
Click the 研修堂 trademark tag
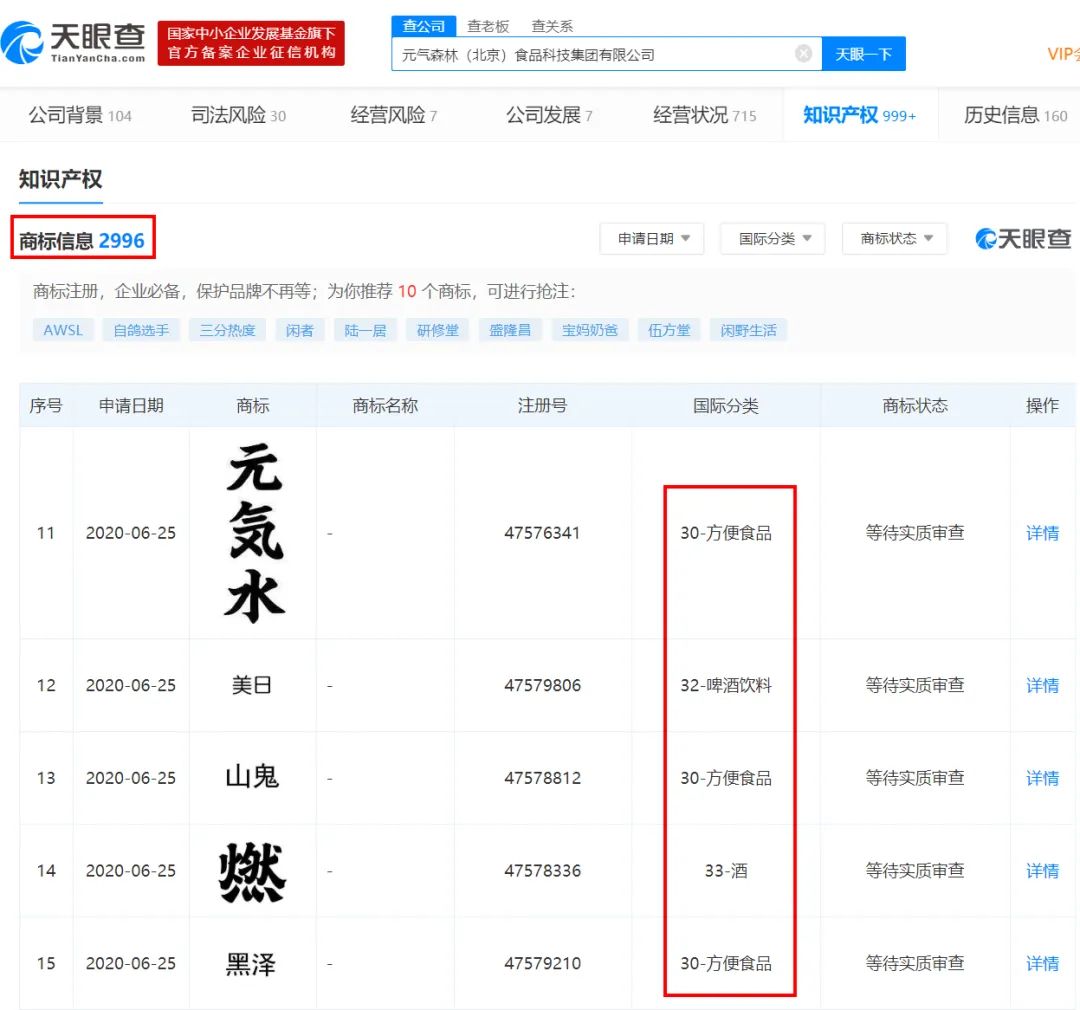tap(437, 330)
